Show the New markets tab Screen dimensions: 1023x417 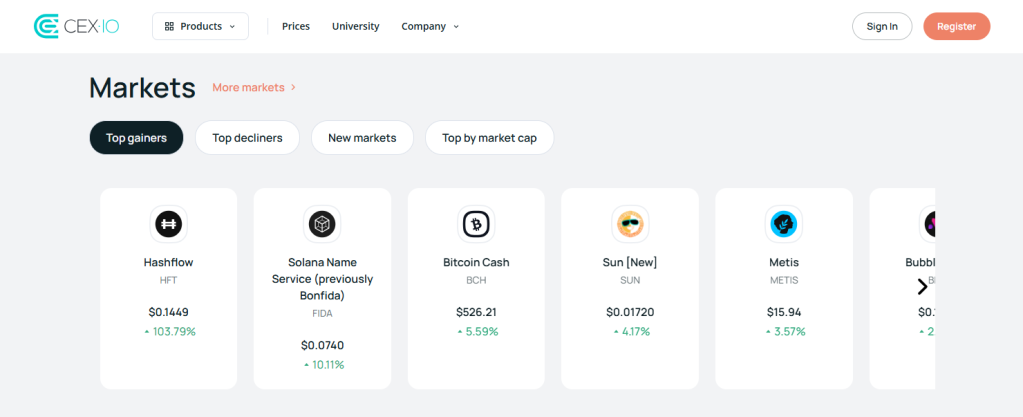[x=362, y=138]
